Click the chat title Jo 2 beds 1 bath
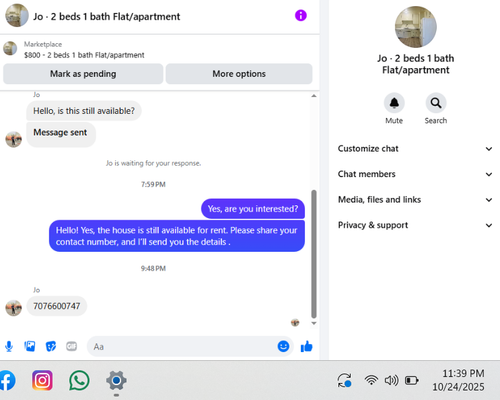This screenshot has height=400, width=500. (x=106, y=16)
